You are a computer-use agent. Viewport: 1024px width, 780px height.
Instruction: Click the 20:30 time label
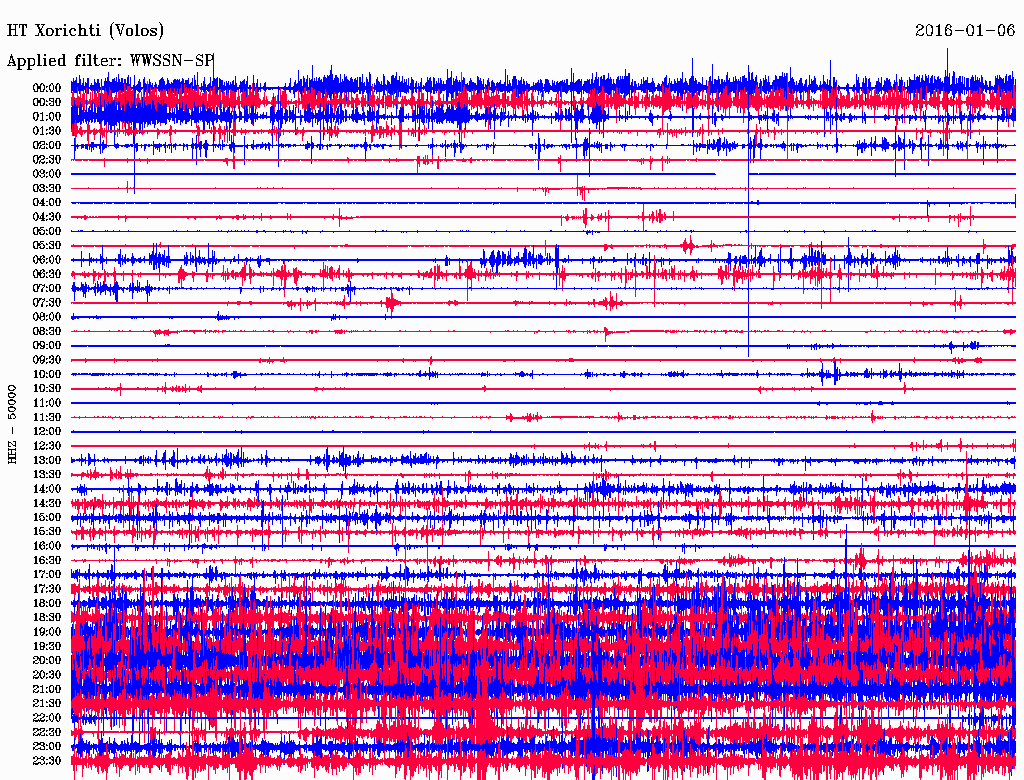(x=47, y=675)
